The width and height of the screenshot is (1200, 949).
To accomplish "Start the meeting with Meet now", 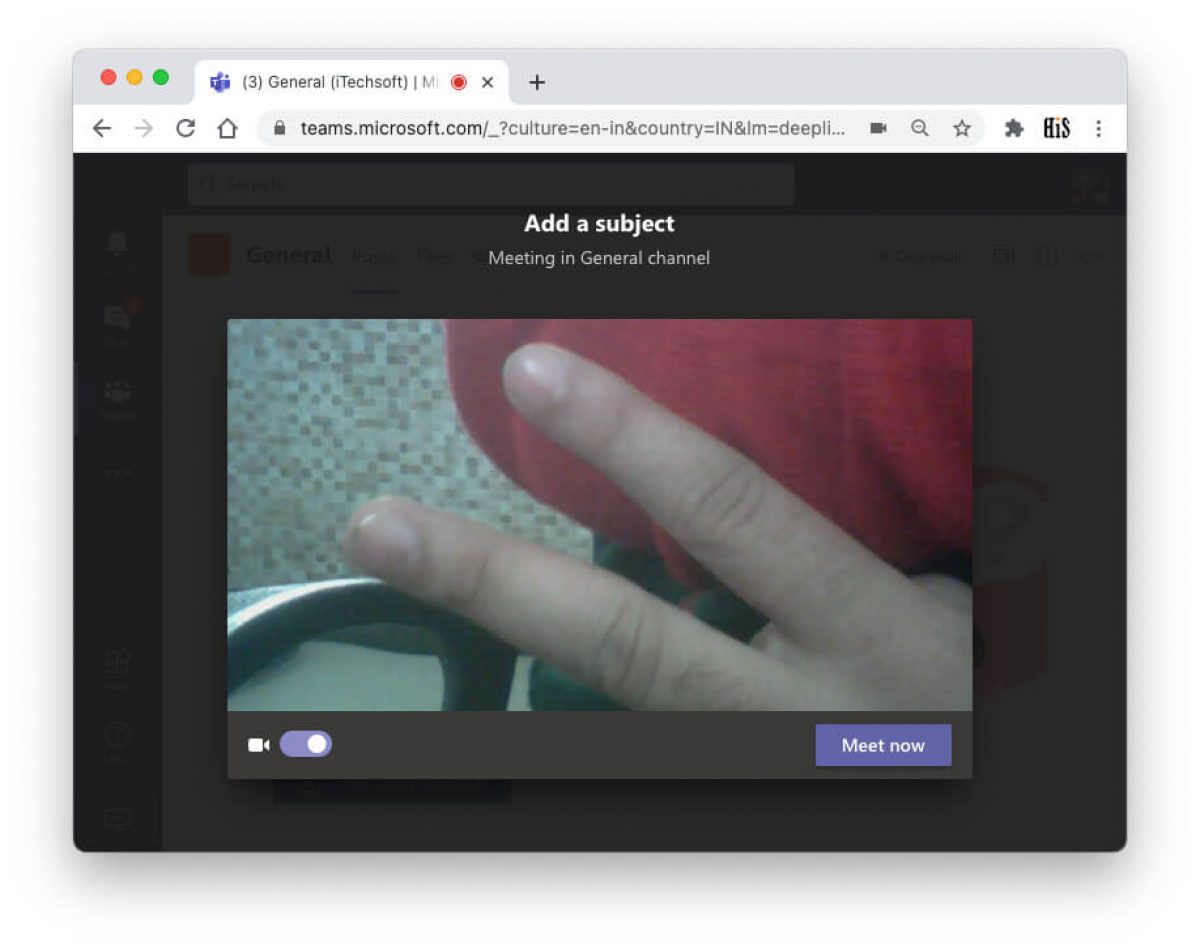I will [883, 744].
